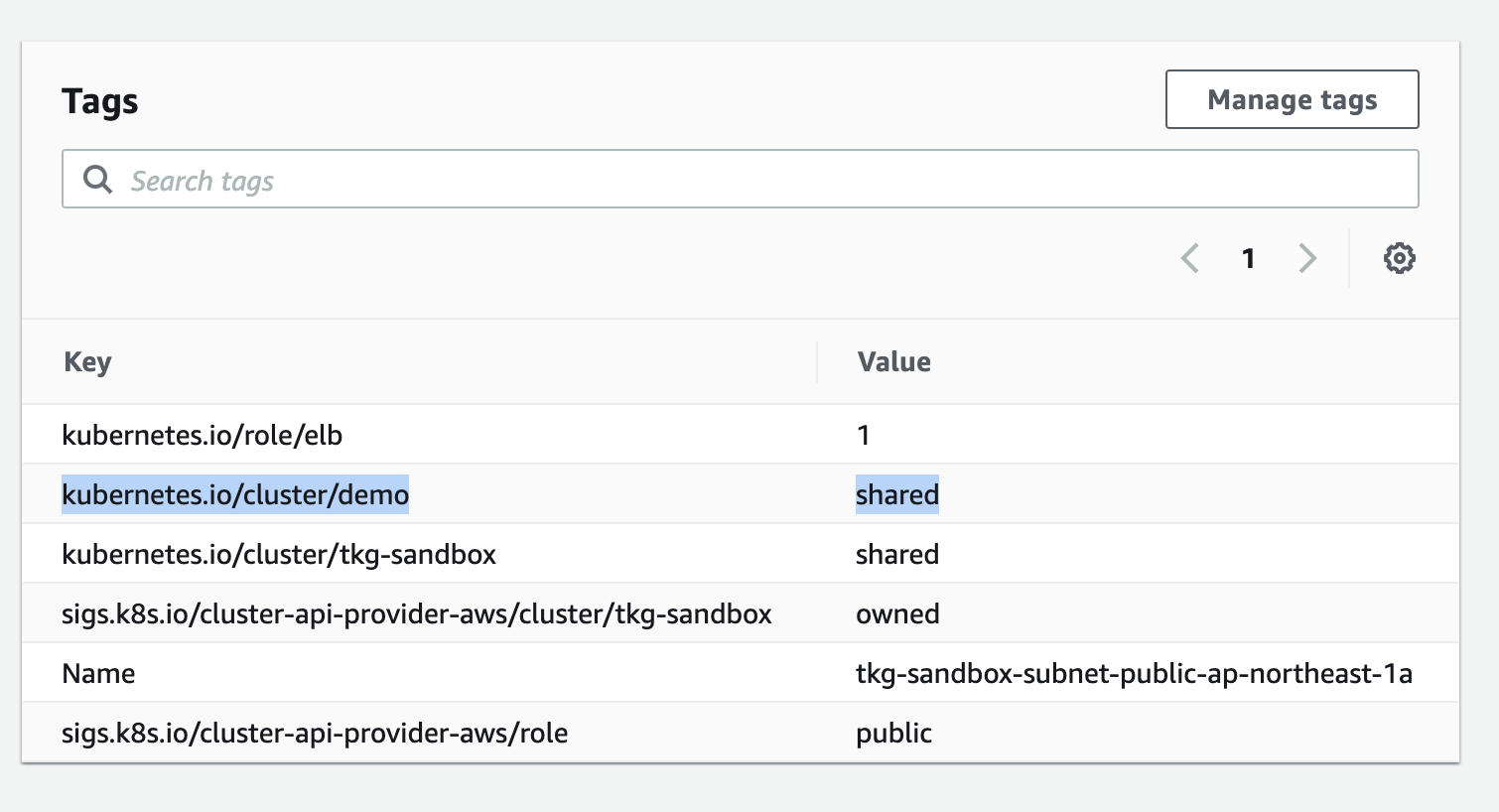Go to the next page arrow
This screenshot has width=1499, height=812.
1307,259
